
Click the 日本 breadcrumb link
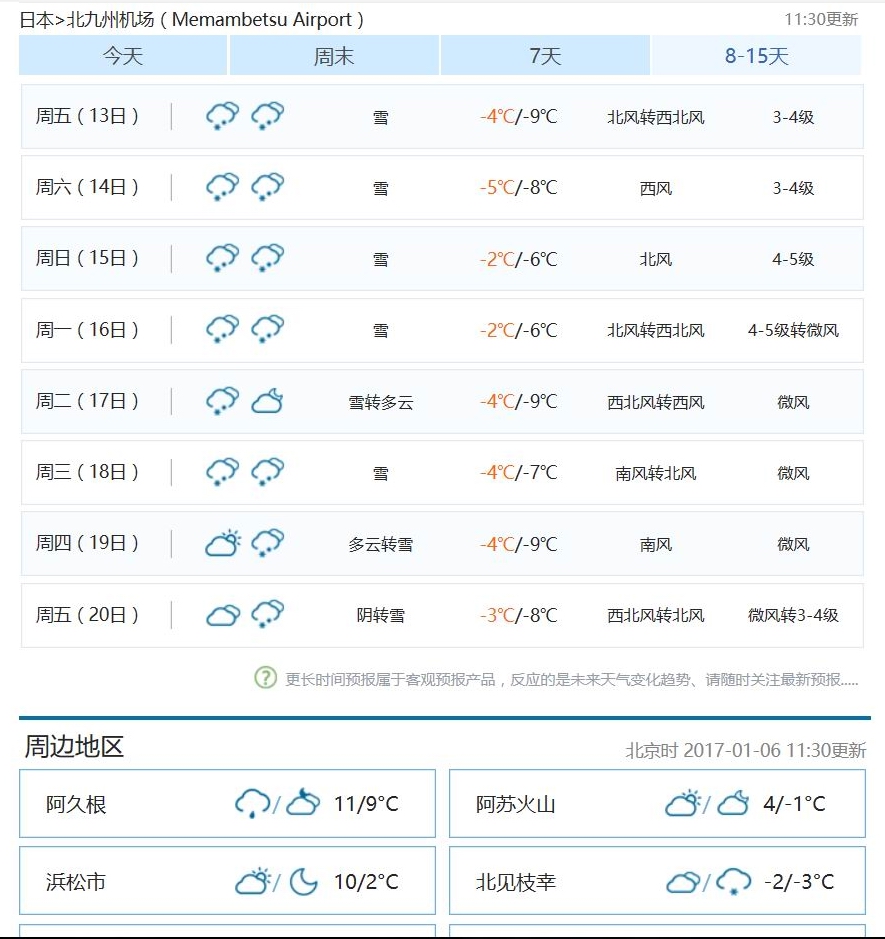pyautogui.click(x=32, y=18)
